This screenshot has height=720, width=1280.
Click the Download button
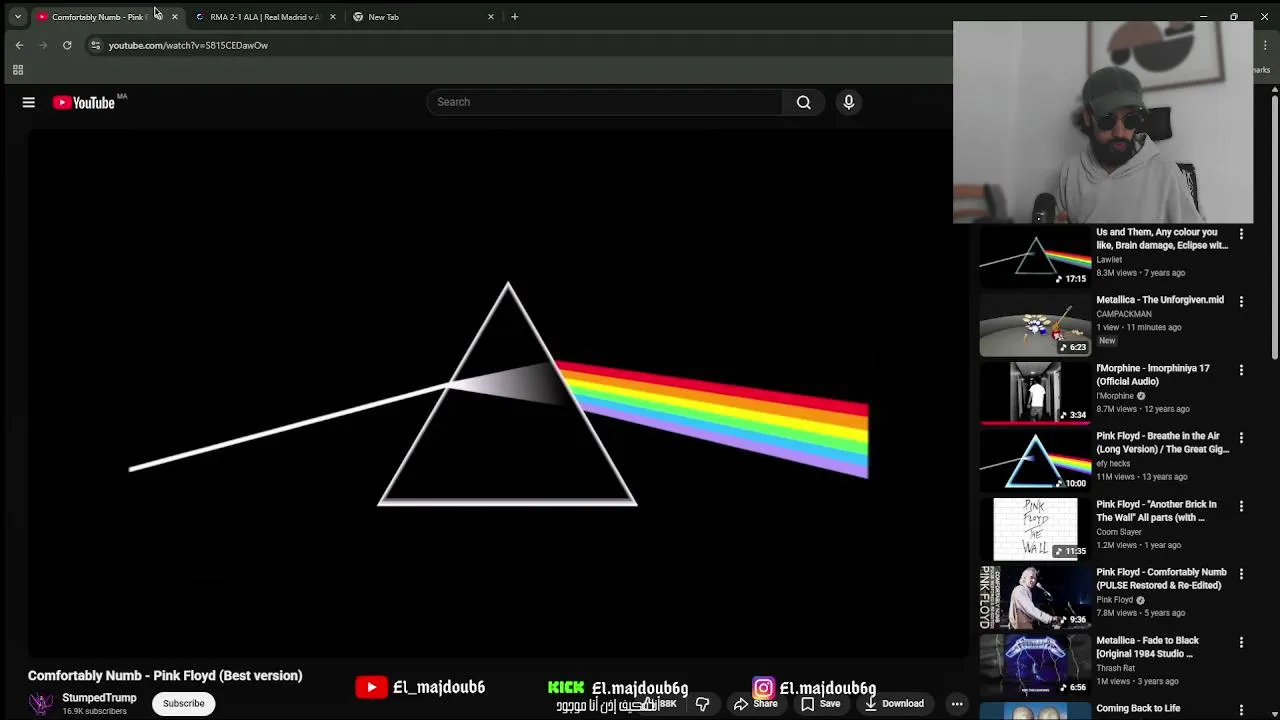point(894,704)
